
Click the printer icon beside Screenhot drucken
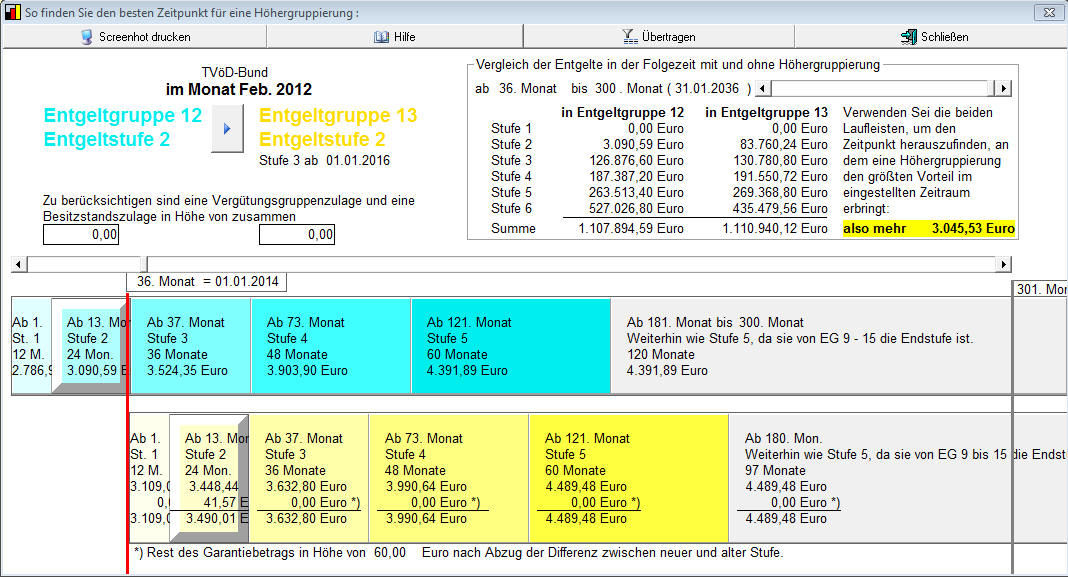(x=87, y=37)
